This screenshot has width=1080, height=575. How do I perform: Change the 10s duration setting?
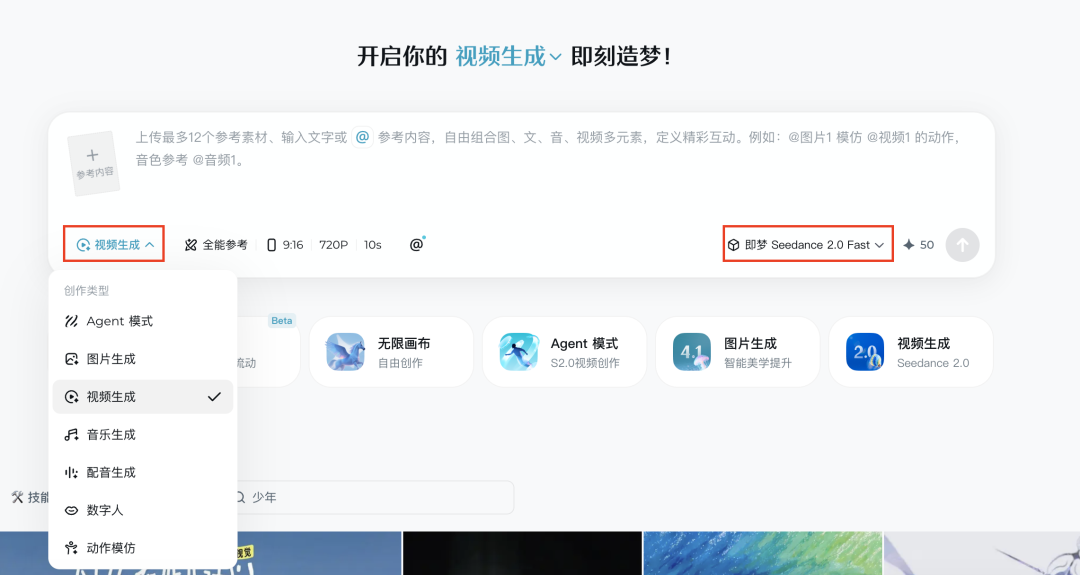373,244
